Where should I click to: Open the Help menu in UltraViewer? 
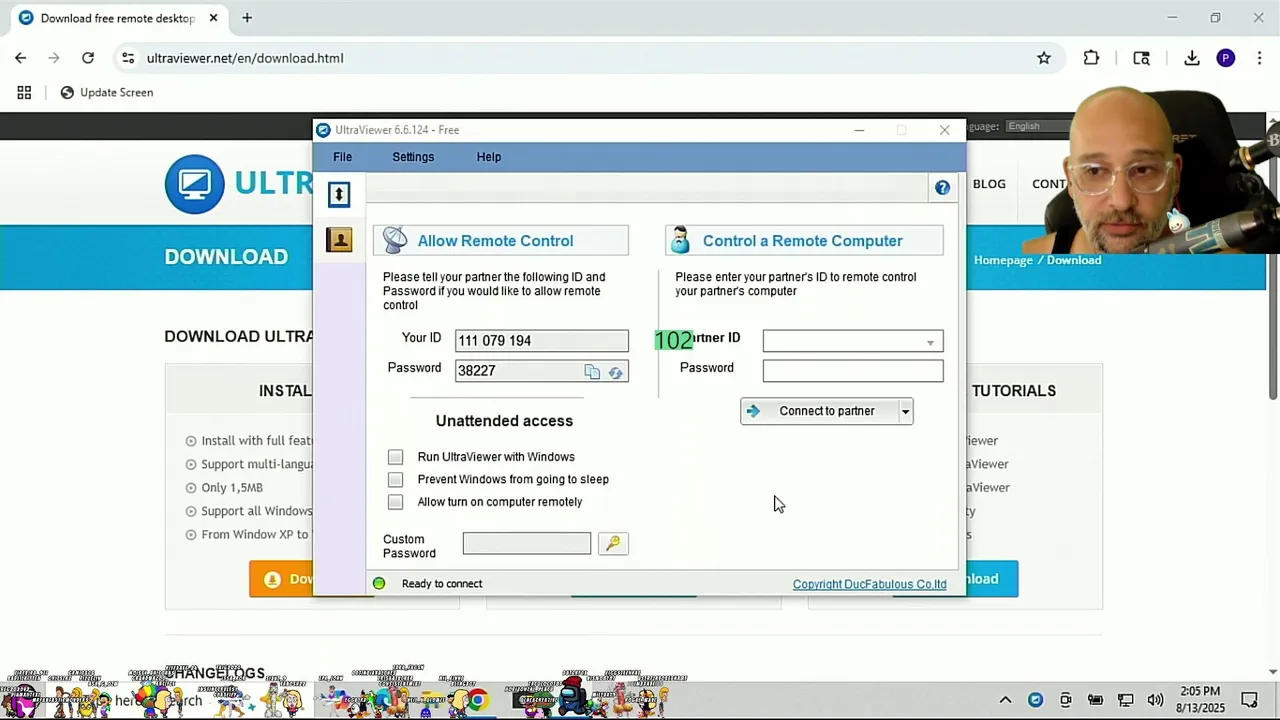point(489,157)
